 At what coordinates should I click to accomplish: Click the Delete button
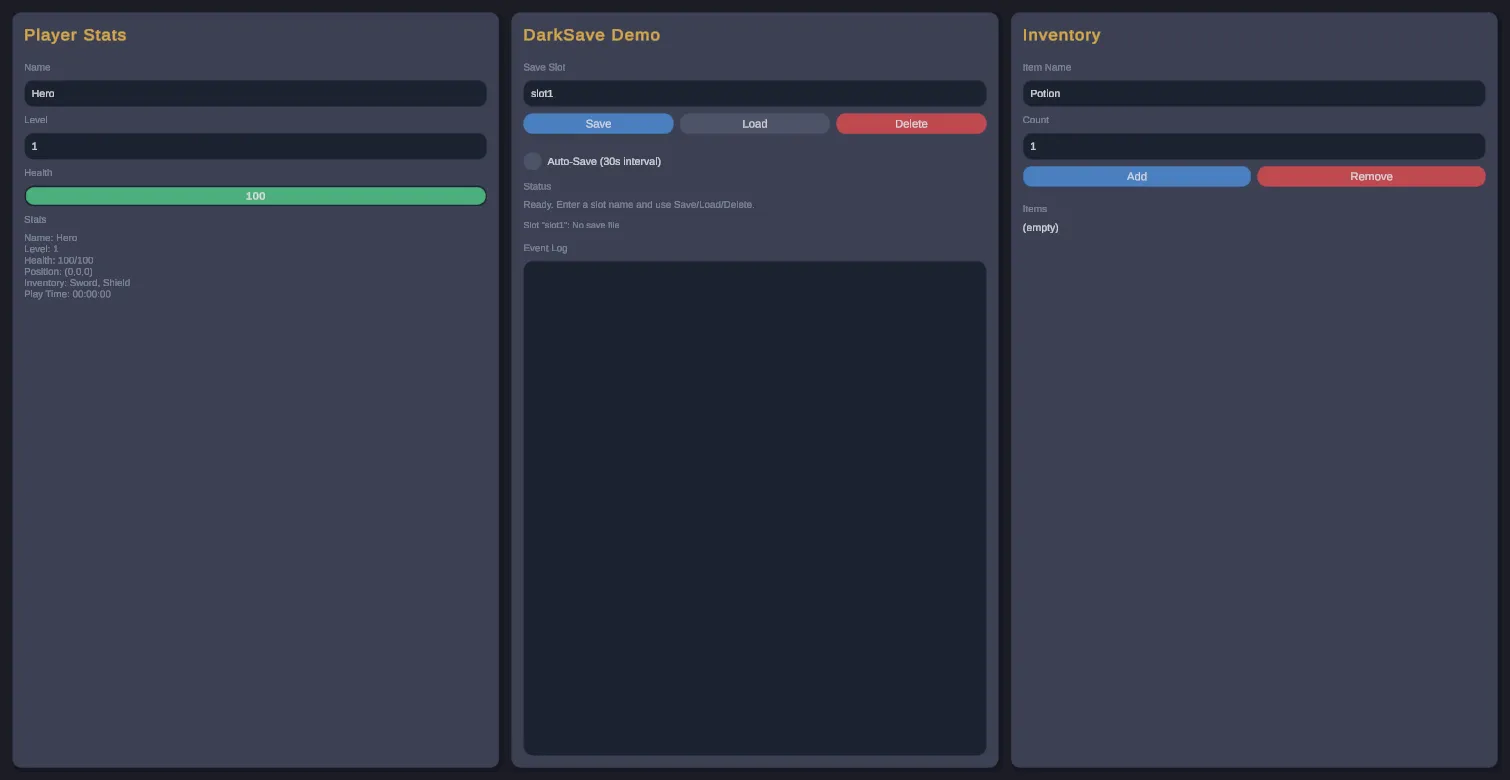pyautogui.click(x=910, y=123)
